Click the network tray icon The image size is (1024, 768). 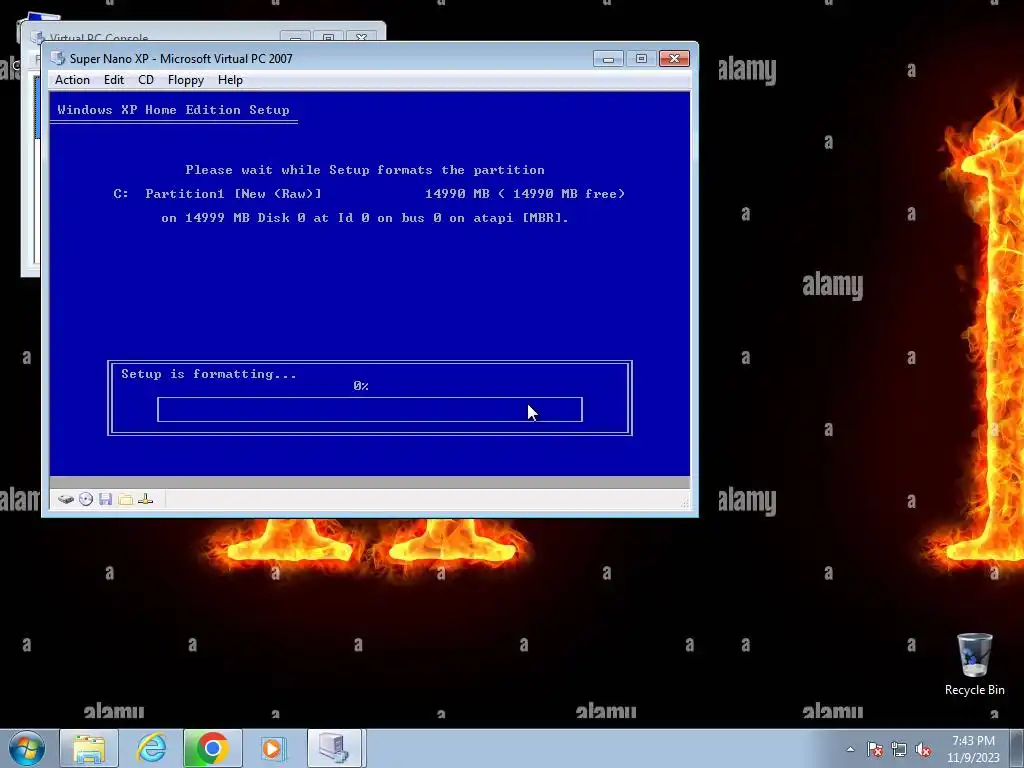899,749
